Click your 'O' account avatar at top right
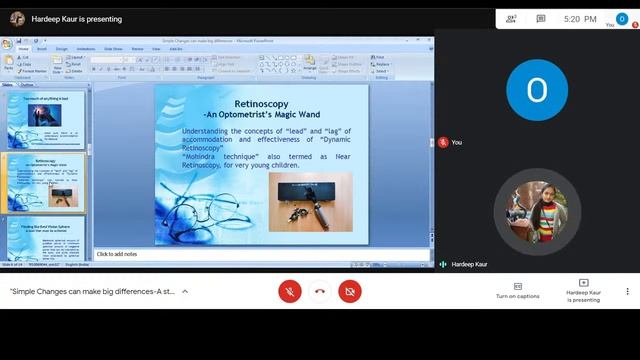The height and width of the screenshot is (360, 640). pos(622,19)
